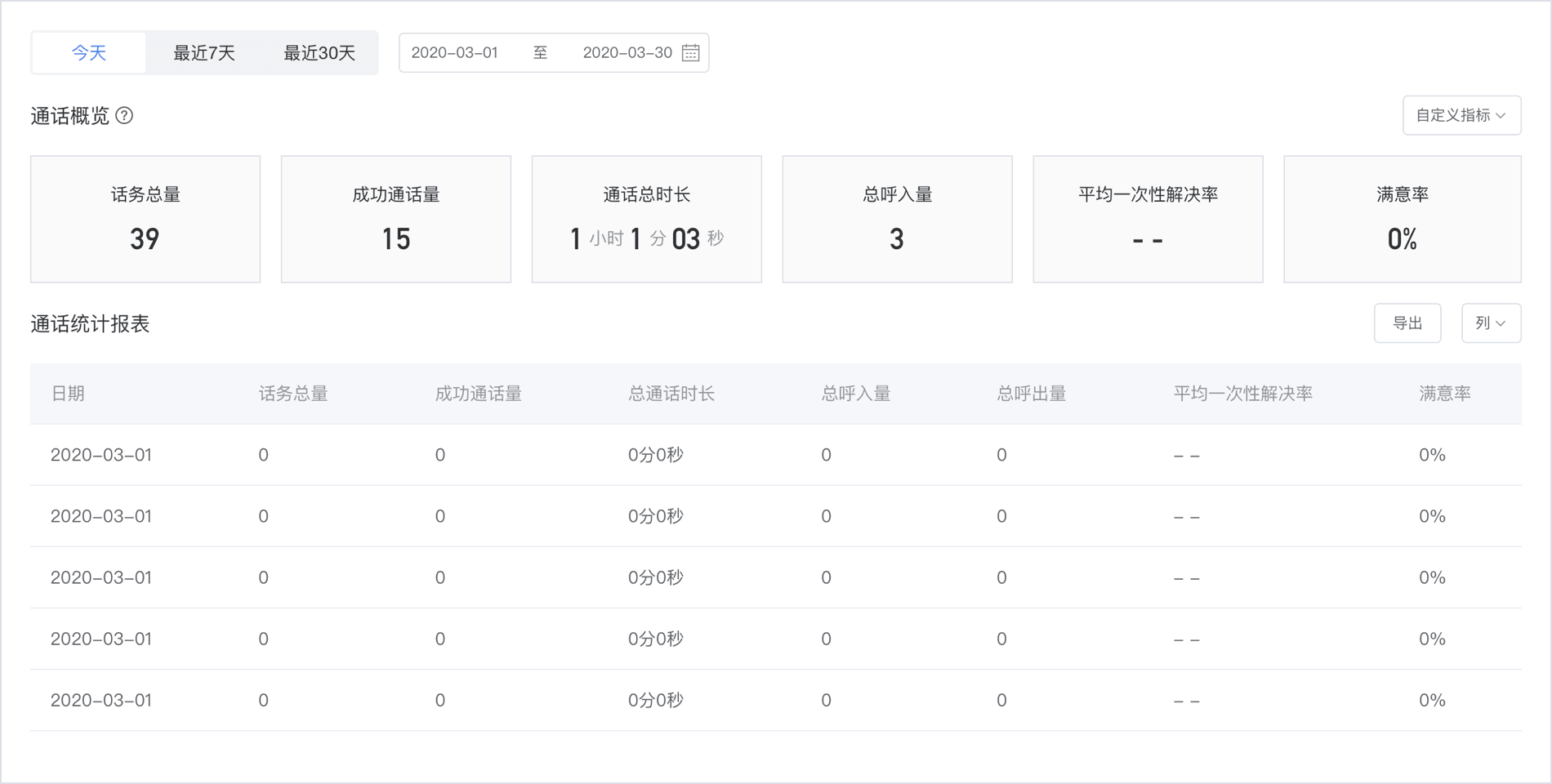The width and height of the screenshot is (1552, 784).
Task: Click help icon beside 通话概览
Action: 124,116
